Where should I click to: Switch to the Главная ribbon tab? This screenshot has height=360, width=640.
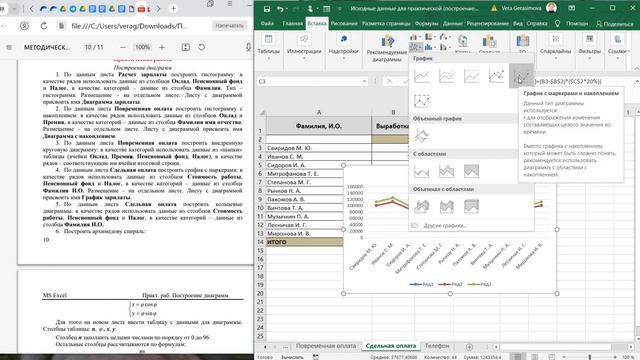pyautogui.click(x=293, y=24)
